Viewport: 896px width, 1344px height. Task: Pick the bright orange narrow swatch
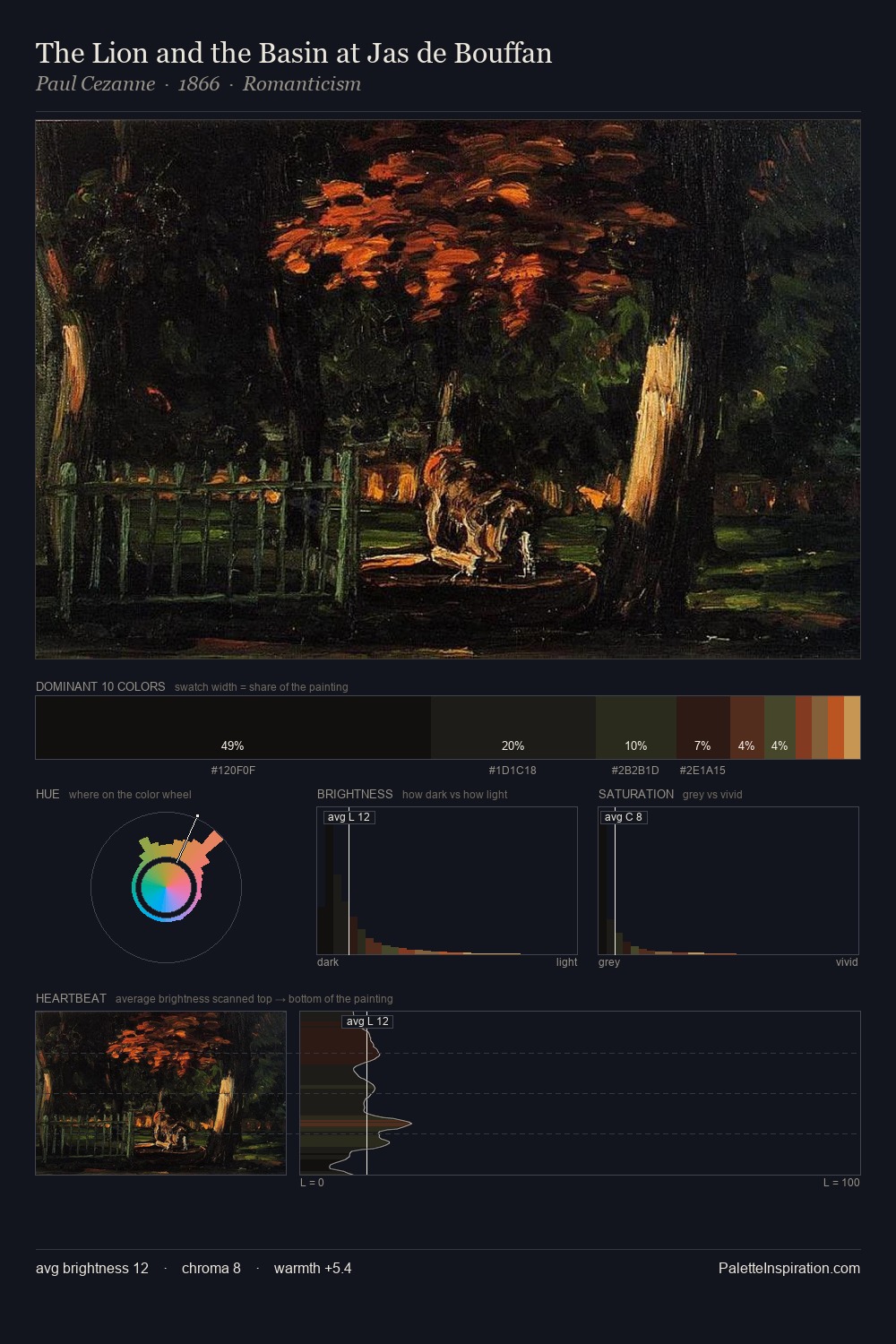(x=836, y=728)
